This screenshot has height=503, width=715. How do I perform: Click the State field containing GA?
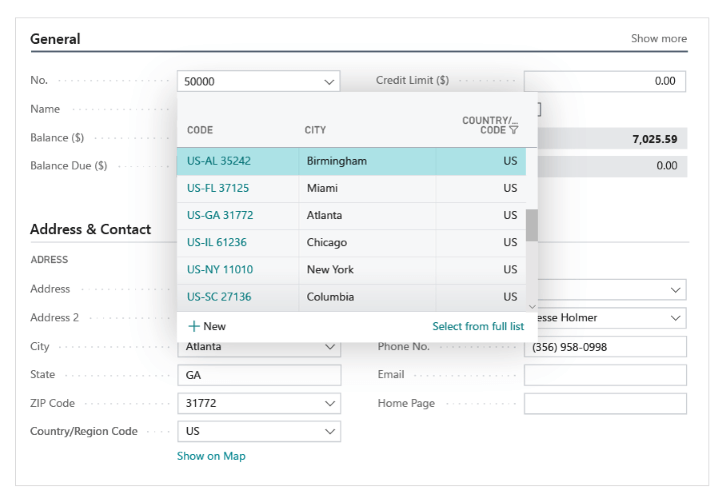(x=259, y=375)
